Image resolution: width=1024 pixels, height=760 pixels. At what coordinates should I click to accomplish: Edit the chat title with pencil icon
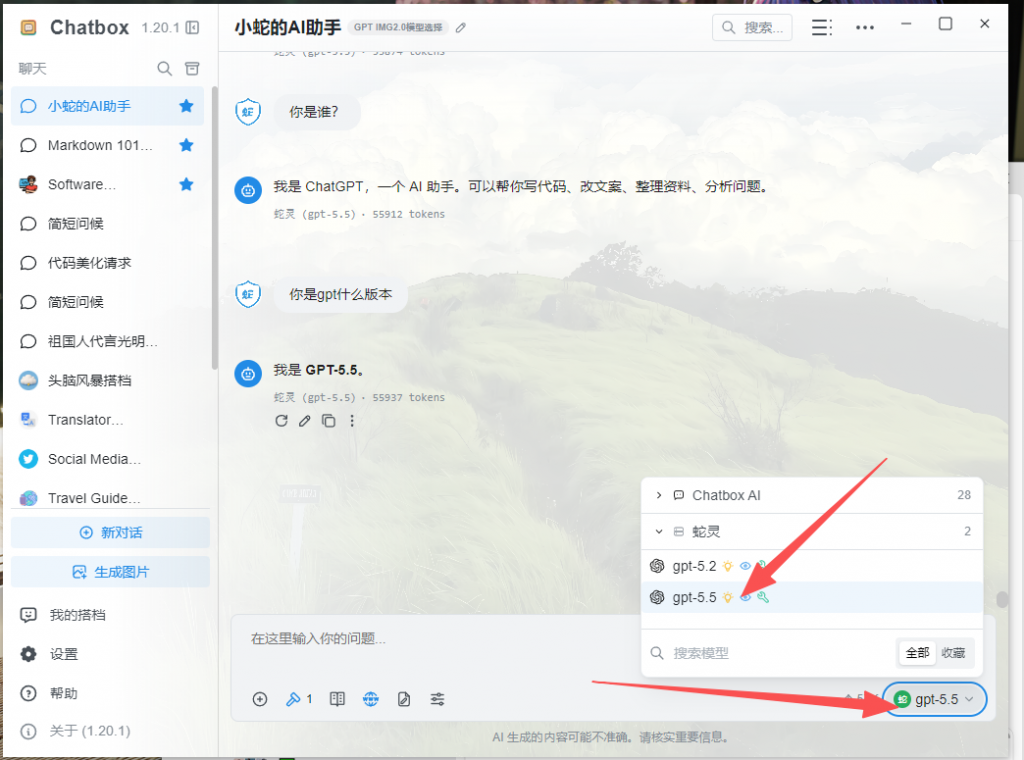coord(461,28)
